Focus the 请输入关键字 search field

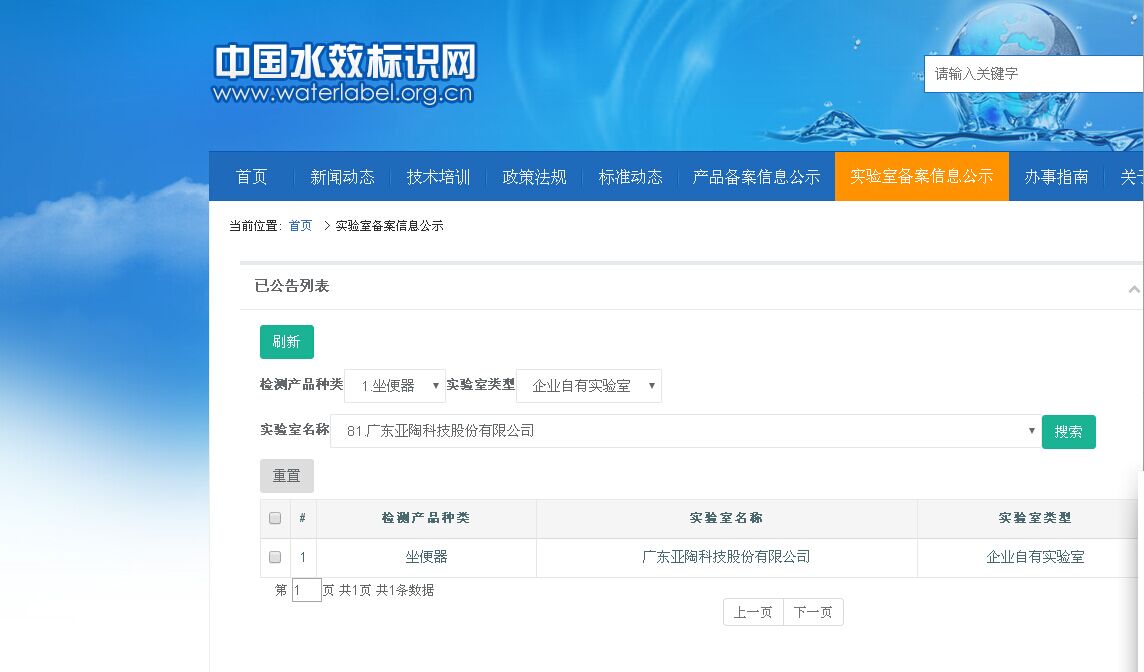pos(1033,74)
